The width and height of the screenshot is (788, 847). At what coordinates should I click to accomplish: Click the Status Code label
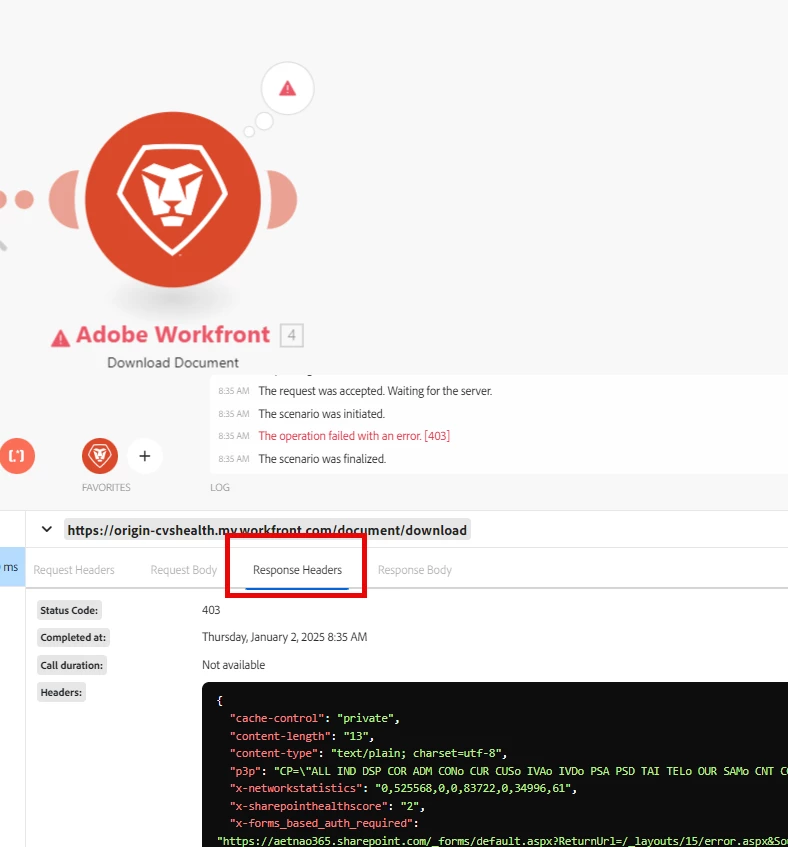click(69, 610)
